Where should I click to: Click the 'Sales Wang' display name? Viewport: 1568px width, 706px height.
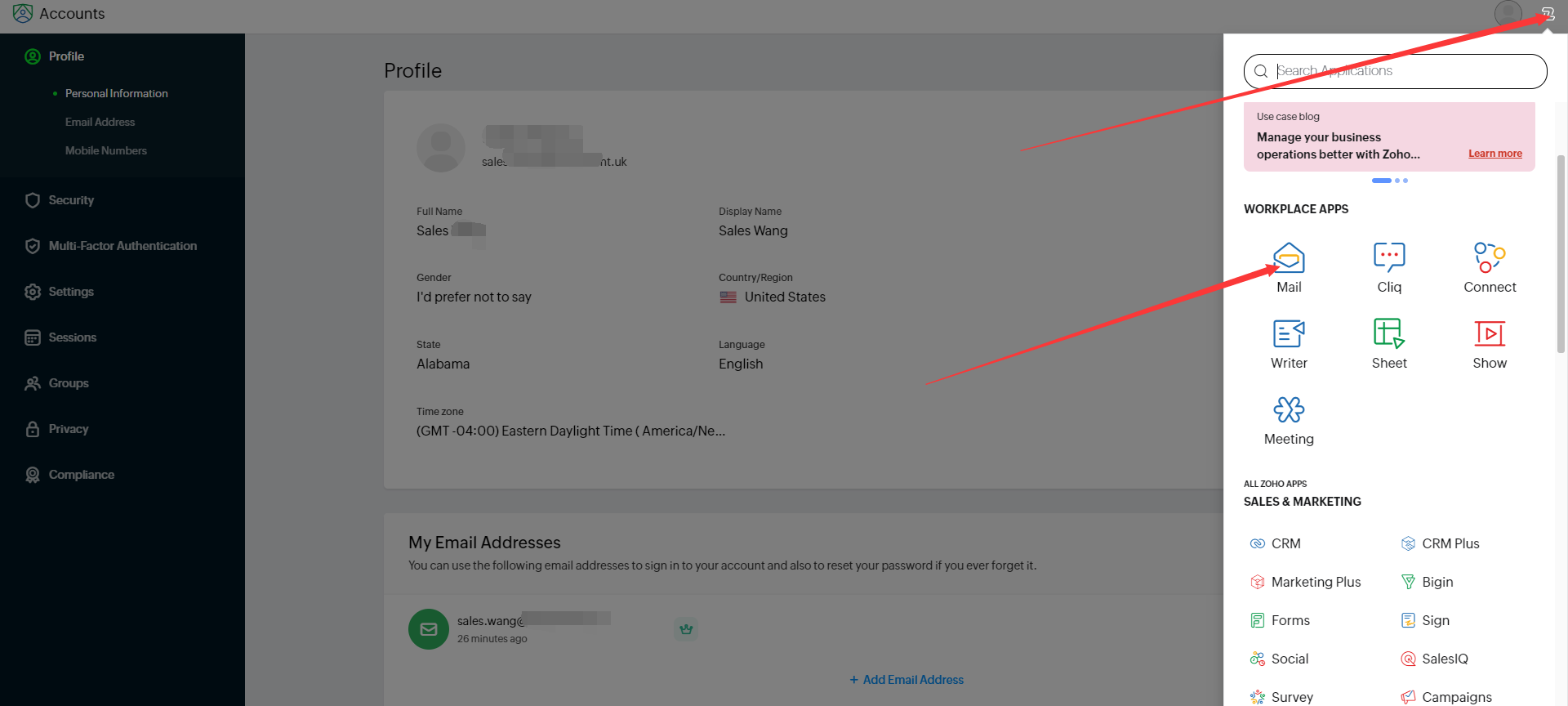[x=753, y=231]
